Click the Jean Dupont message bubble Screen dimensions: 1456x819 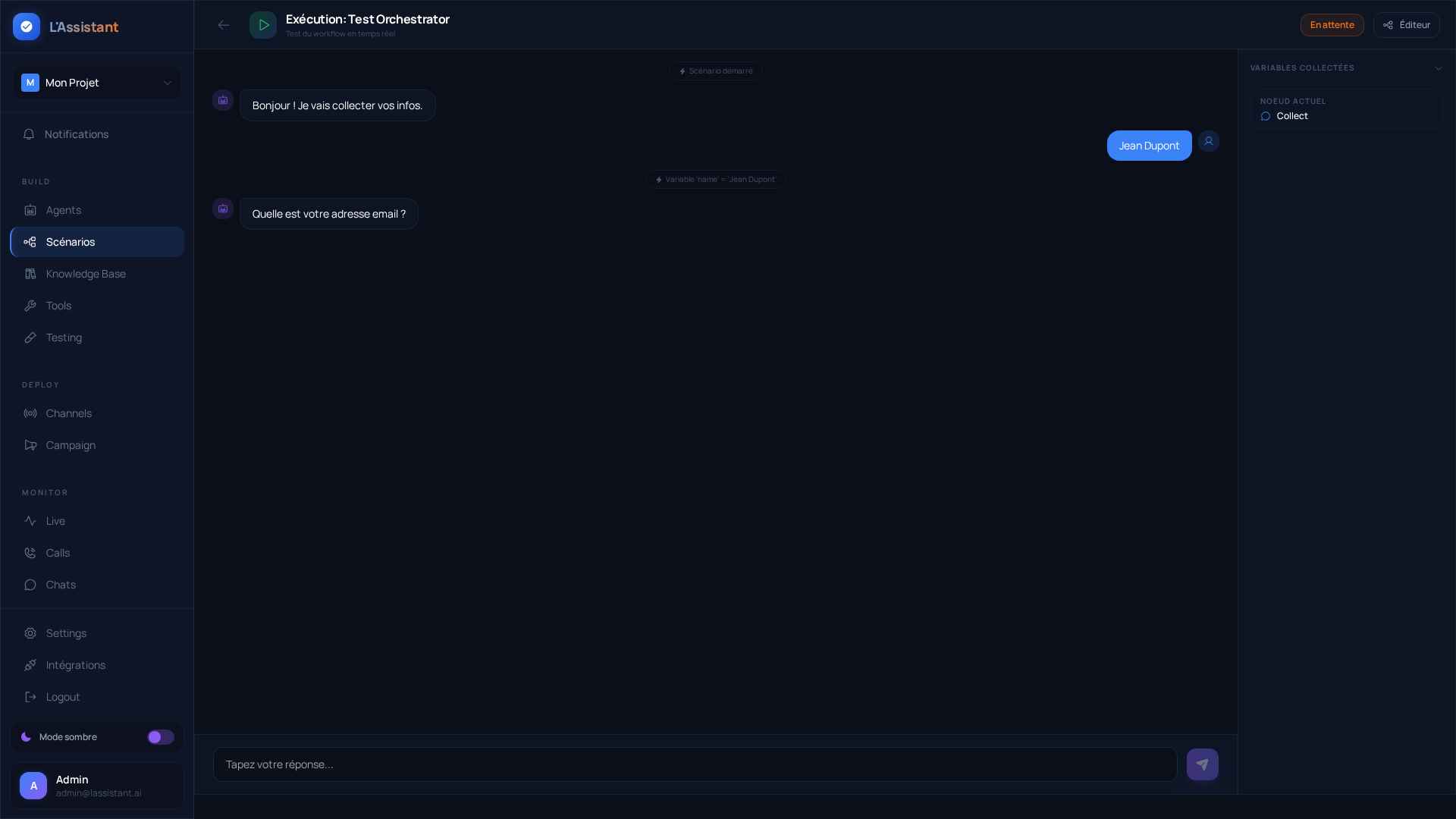click(1149, 146)
